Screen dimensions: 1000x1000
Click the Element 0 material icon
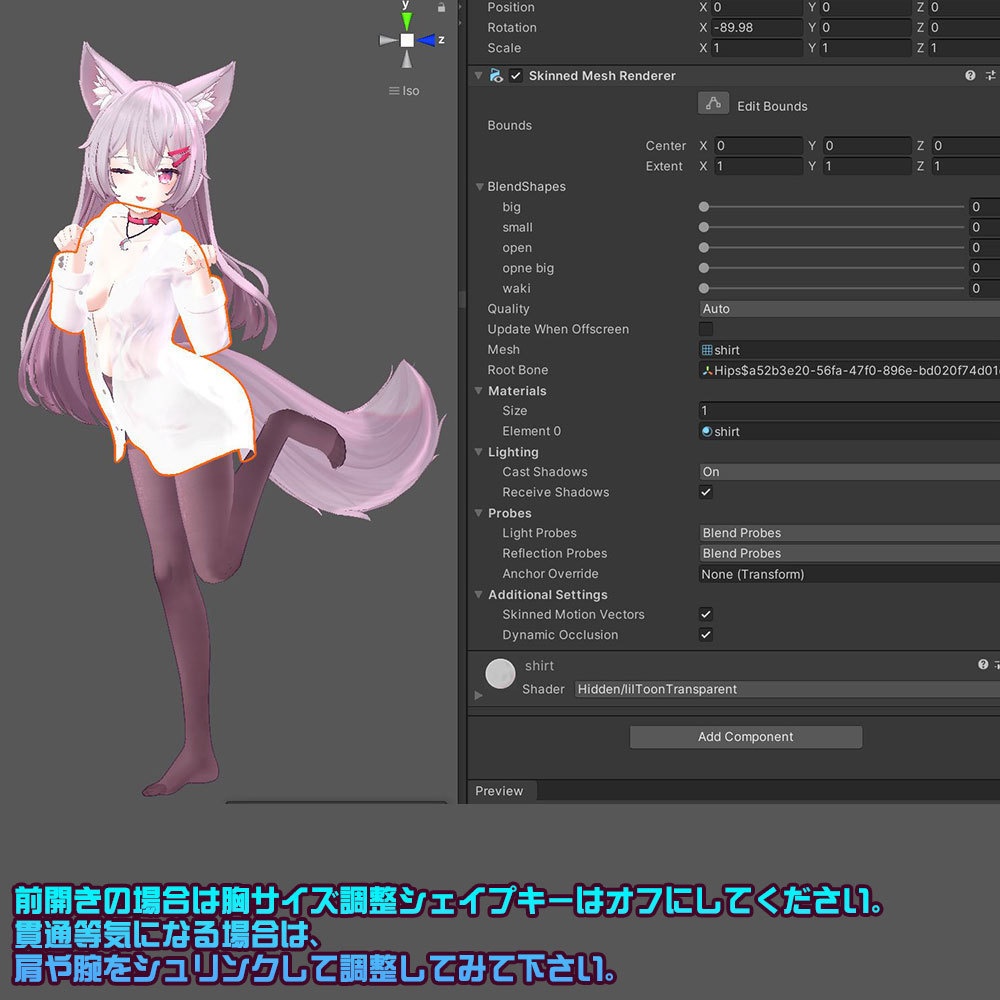[x=707, y=432]
